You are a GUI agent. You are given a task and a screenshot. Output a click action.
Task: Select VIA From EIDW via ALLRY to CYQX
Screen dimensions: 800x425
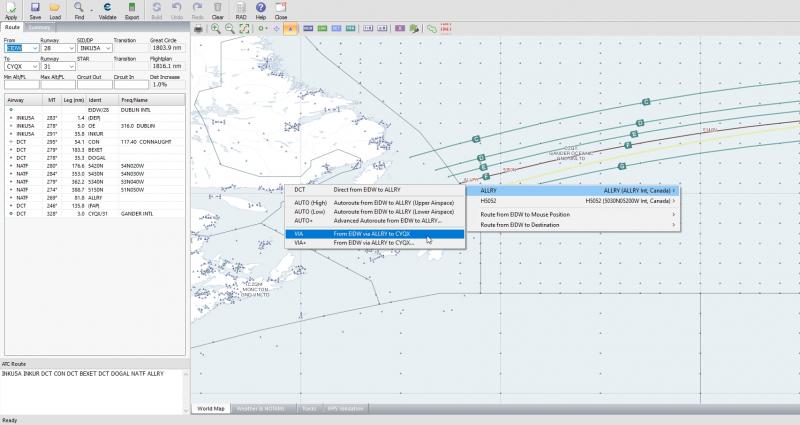(x=375, y=234)
